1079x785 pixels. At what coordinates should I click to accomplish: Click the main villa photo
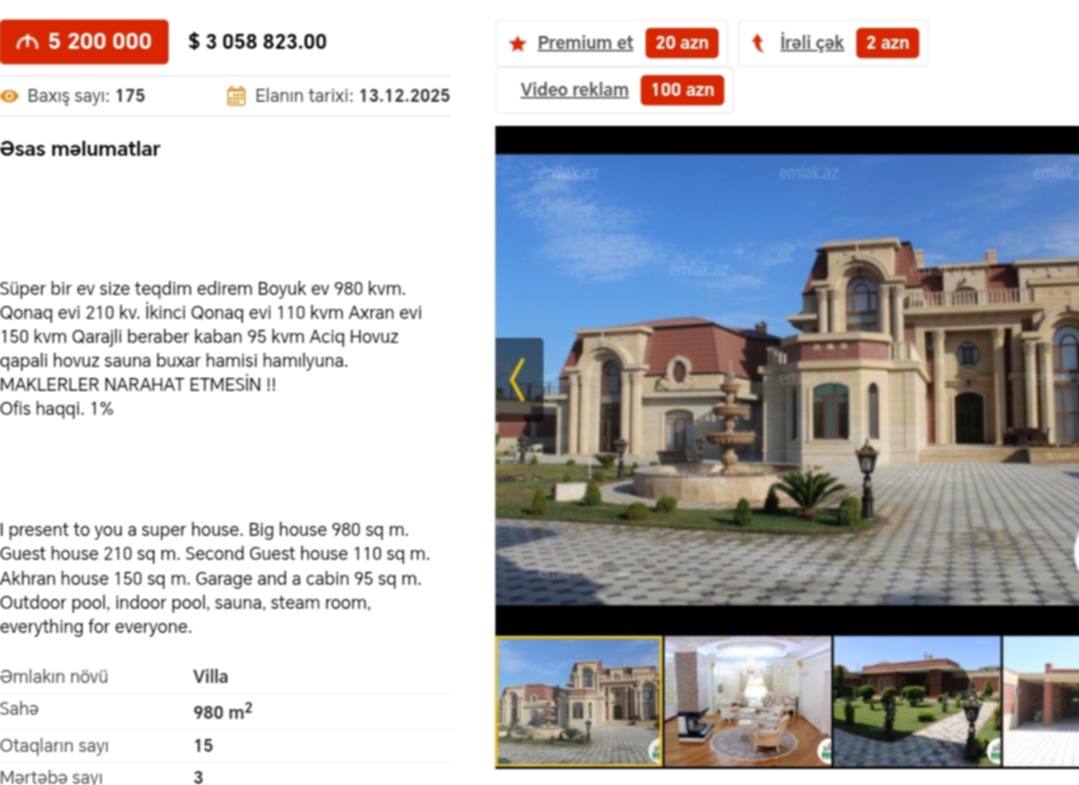pos(787,380)
